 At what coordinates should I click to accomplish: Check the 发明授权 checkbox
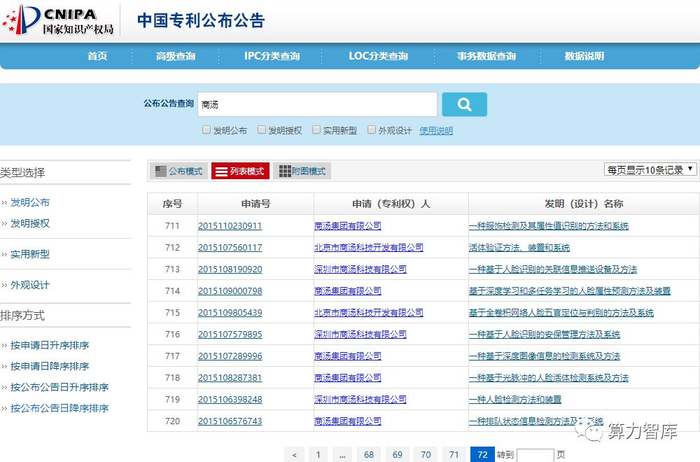click(x=261, y=131)
